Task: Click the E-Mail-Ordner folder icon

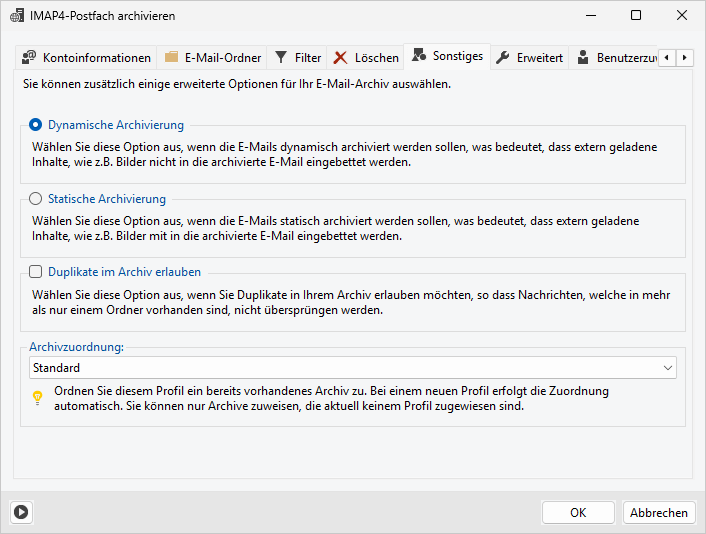Action: point(172,58)
